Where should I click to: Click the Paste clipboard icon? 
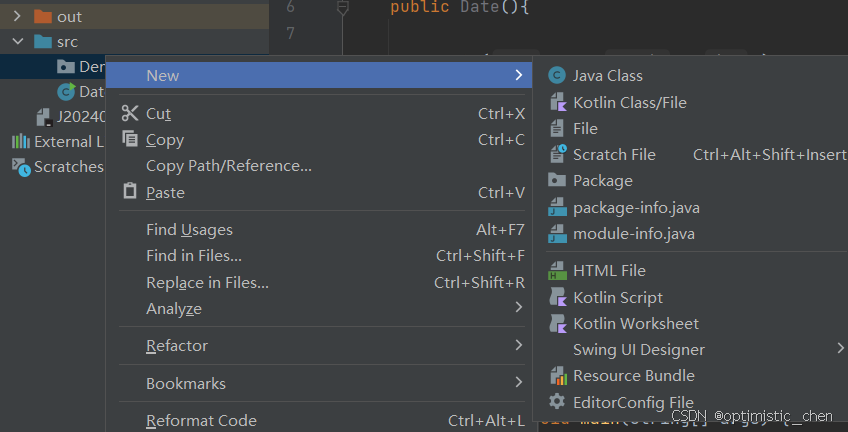(129, 192)
